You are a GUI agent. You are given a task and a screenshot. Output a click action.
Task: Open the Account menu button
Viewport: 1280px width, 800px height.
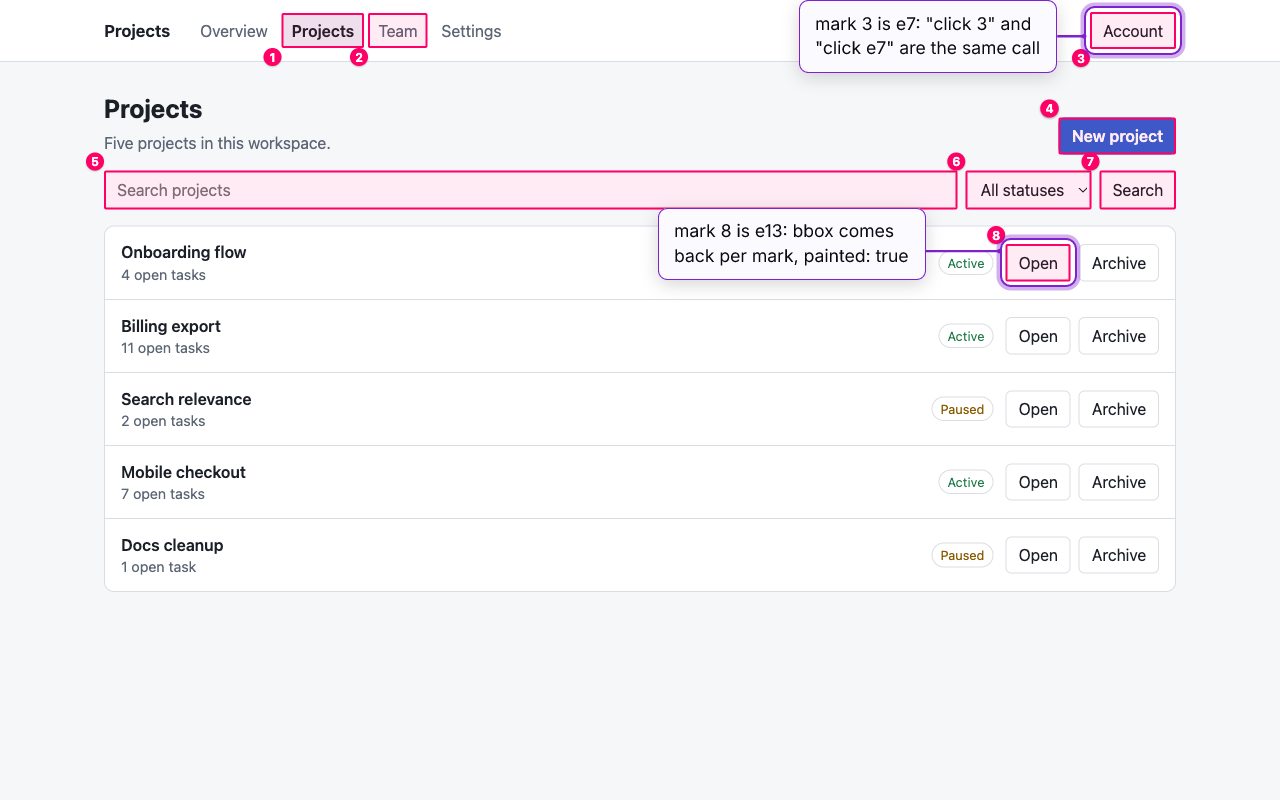[1133, 31]
